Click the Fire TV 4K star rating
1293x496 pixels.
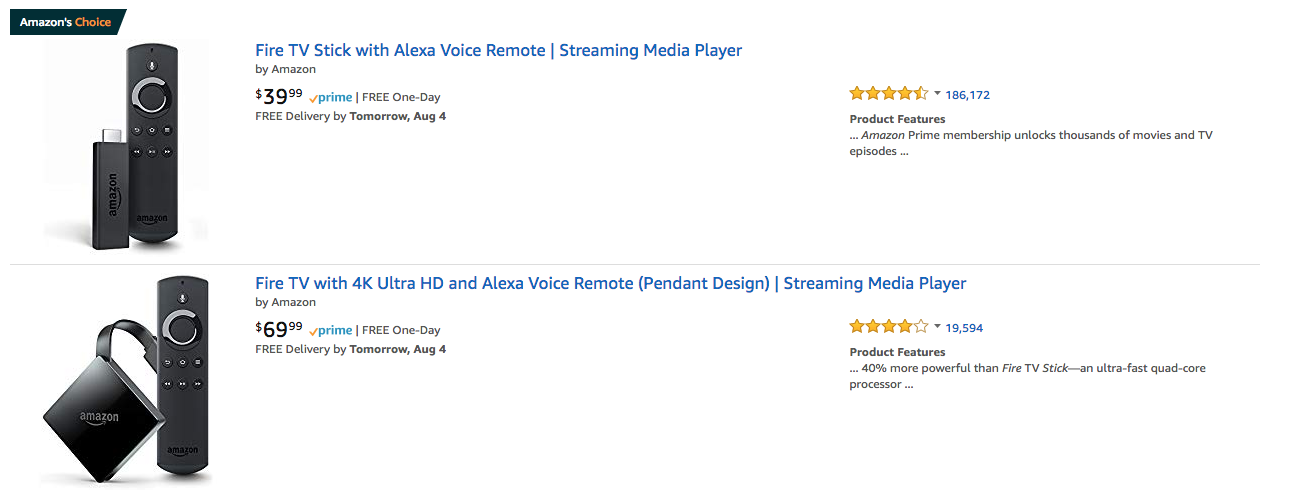pos(888,327)
